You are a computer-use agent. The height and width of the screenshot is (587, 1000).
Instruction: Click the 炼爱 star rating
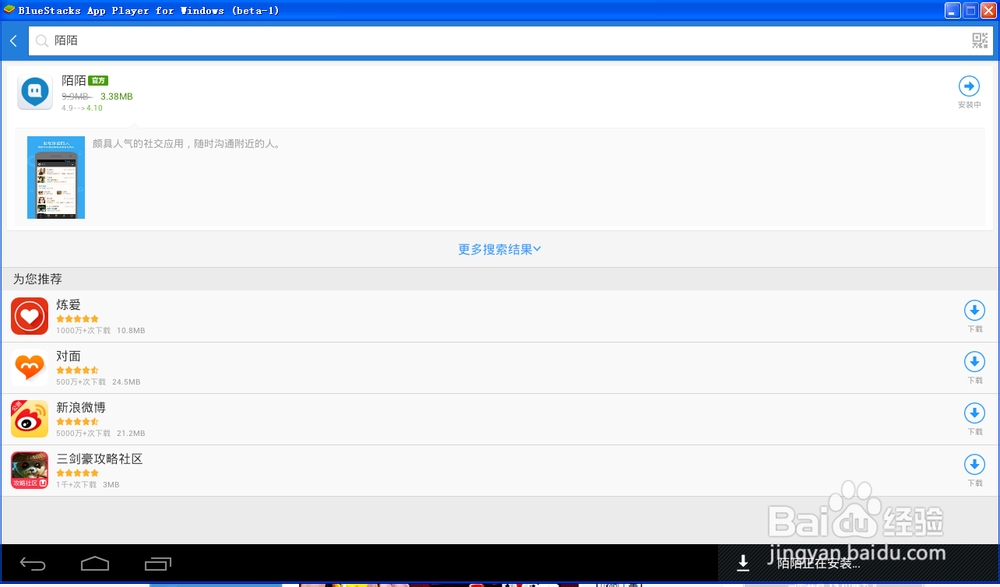(x=77, y=318)
